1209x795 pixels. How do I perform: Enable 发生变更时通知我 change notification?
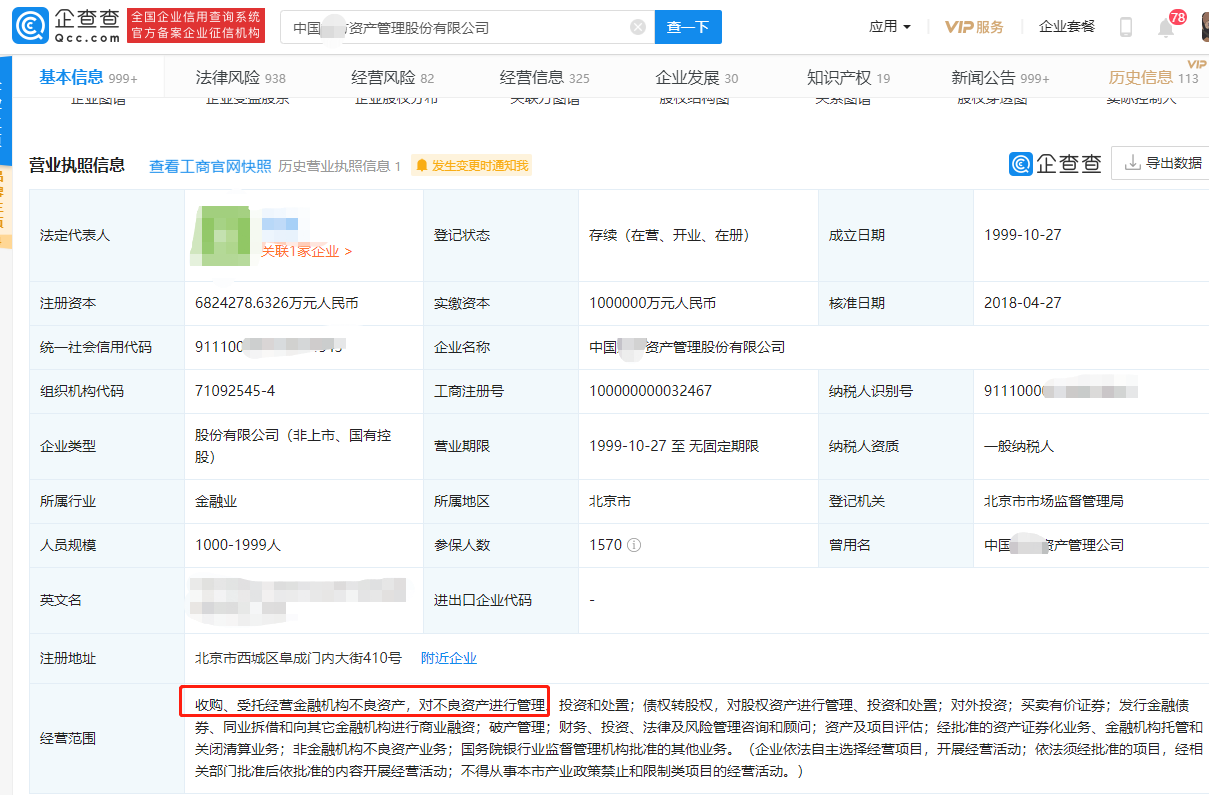pos(471,164)
